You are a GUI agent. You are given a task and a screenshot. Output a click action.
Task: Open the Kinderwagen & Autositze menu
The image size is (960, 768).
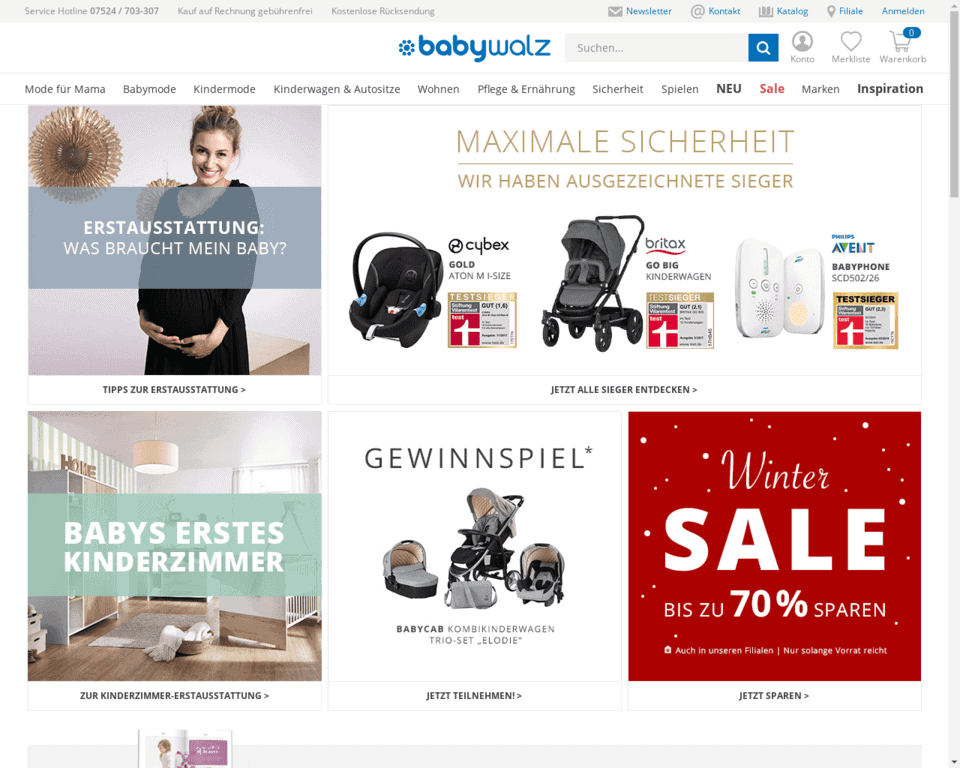337,89
